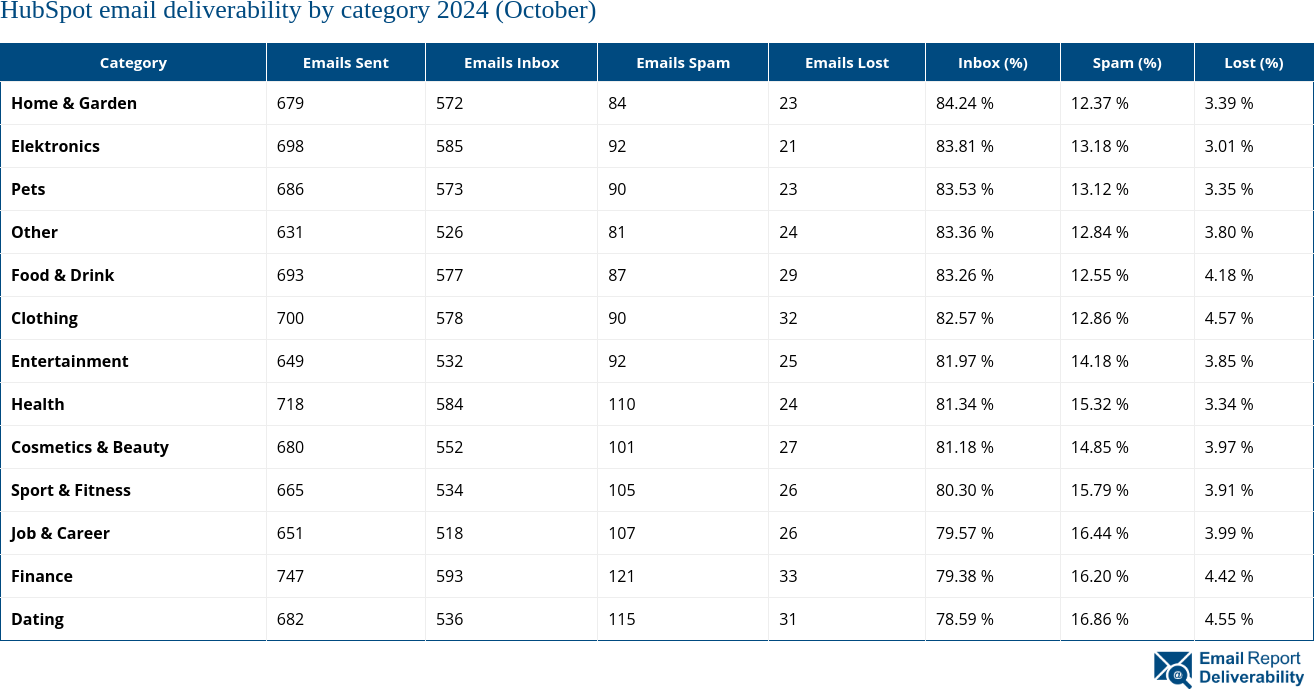Click Other emails sent value 631

pyautogui.click(x=290, y=232)
